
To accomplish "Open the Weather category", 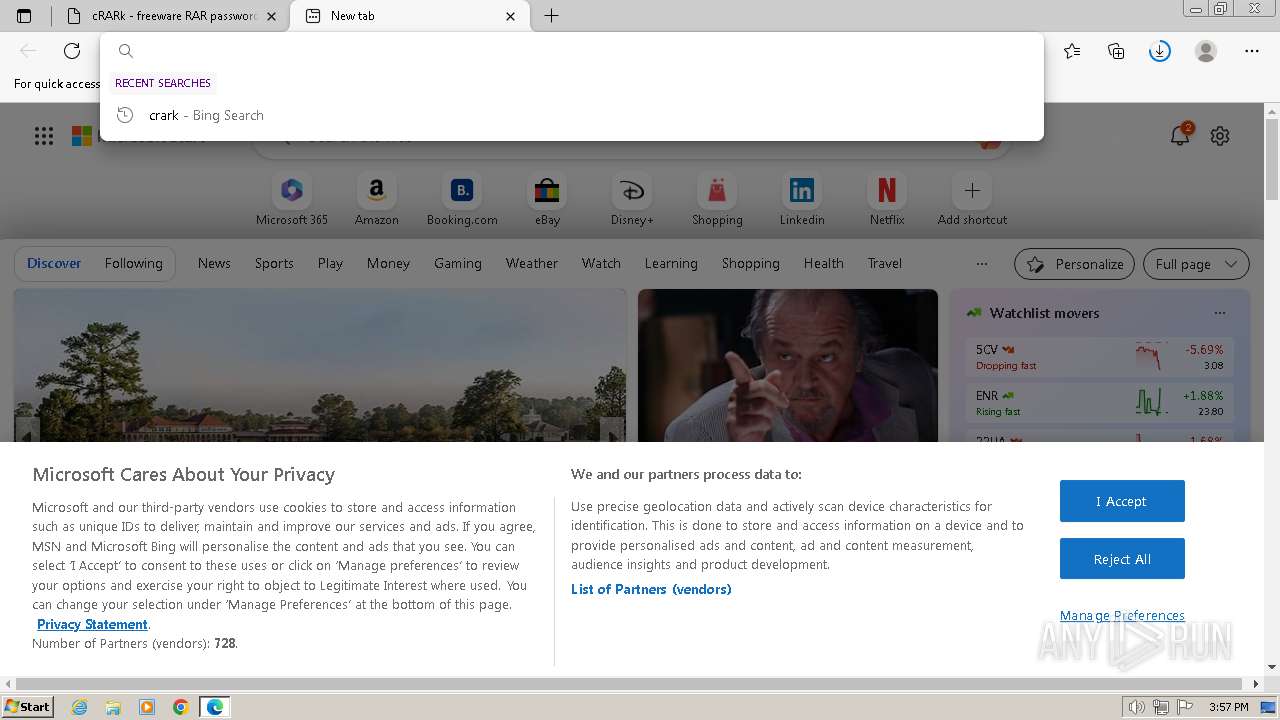I will pos(532,263).
